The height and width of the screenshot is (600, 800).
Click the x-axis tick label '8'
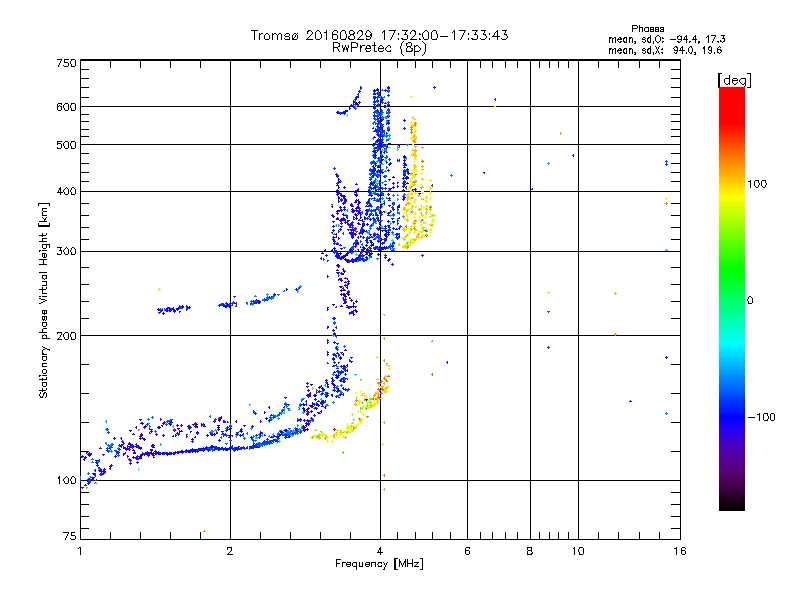[x=530, y=551]
